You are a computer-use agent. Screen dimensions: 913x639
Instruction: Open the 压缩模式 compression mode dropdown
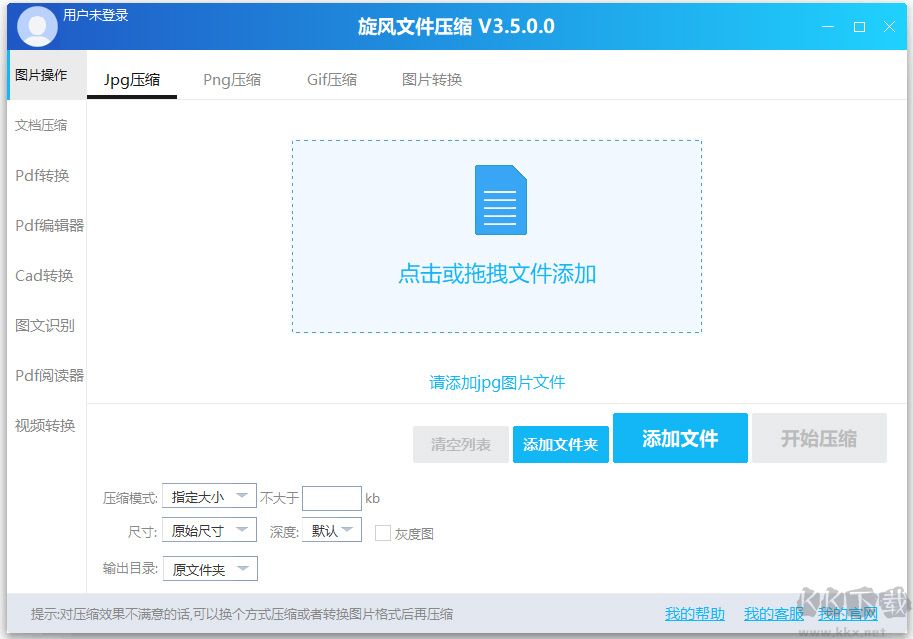coord(209,497)
